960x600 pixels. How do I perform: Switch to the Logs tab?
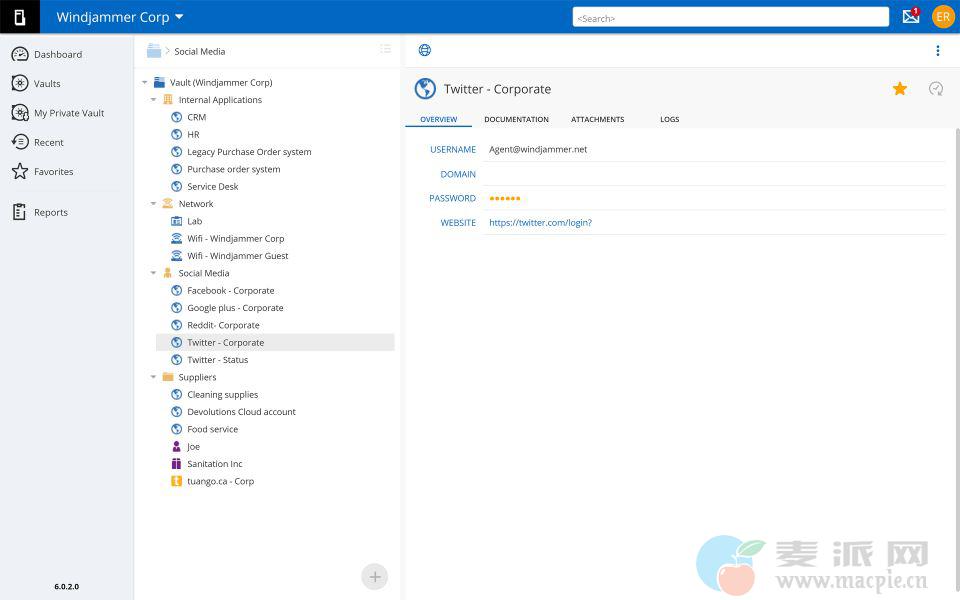669,119
